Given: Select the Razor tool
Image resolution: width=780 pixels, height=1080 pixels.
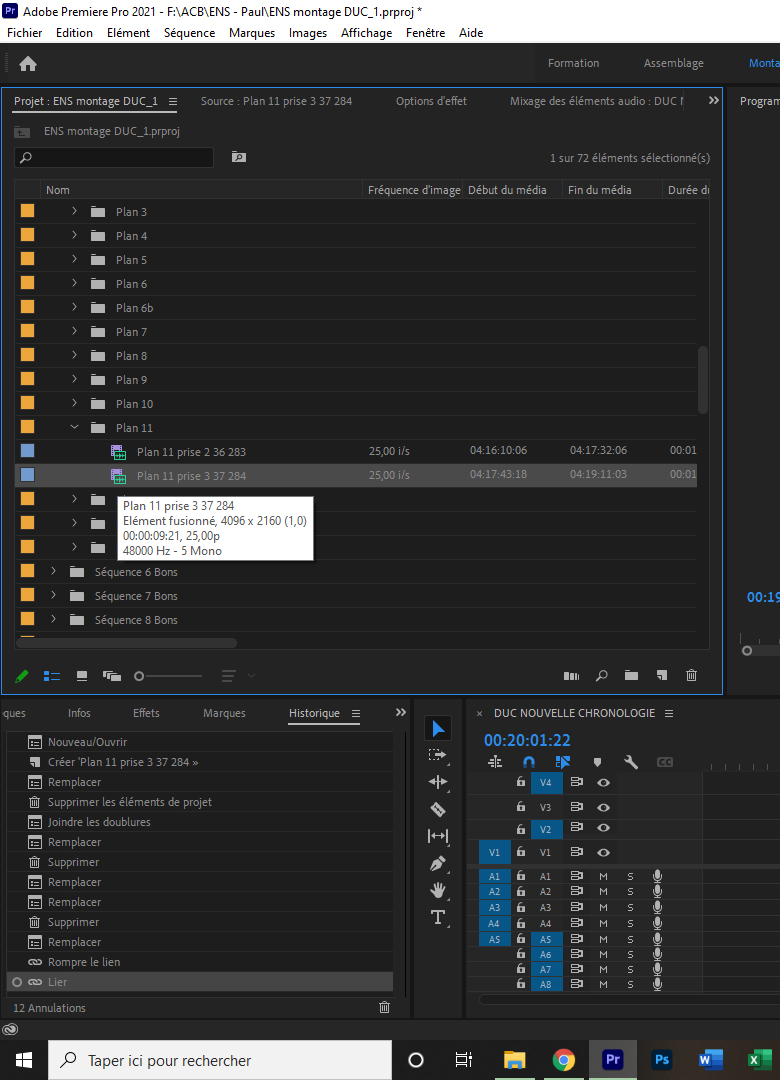Looking at the screenshot, I should (x=438, y=809).
